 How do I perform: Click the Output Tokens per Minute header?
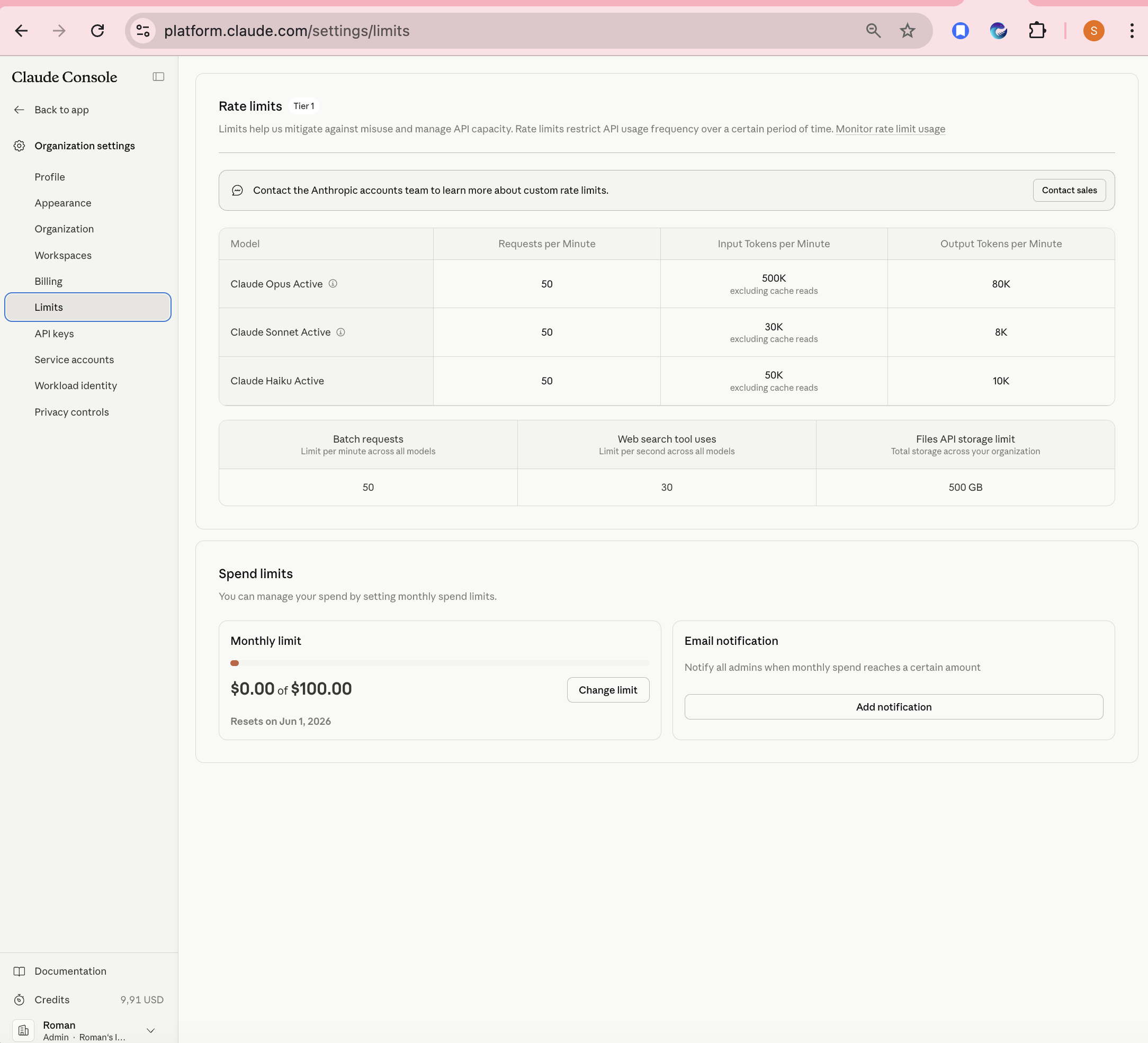(1000, 244)
